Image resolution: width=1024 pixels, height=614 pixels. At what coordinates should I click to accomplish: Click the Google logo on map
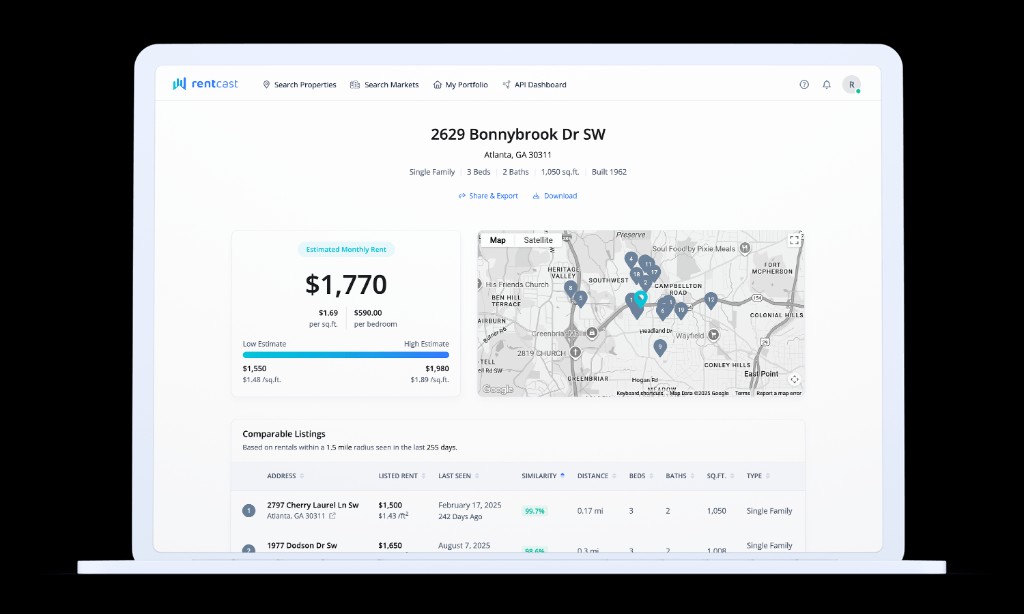(498, 389)
